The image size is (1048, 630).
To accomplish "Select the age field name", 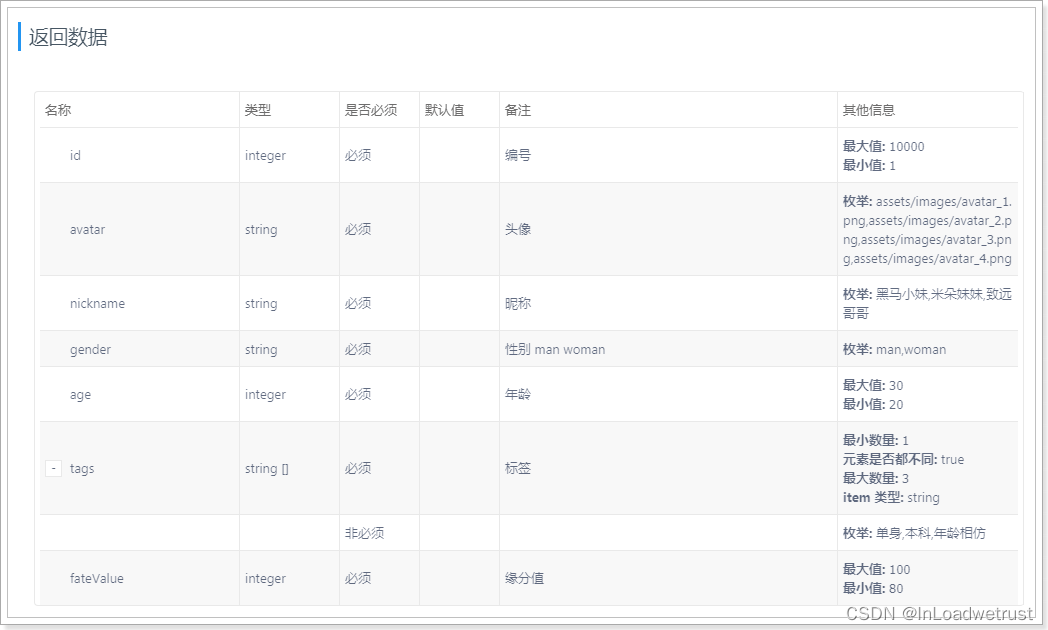I will coord(80,395).
